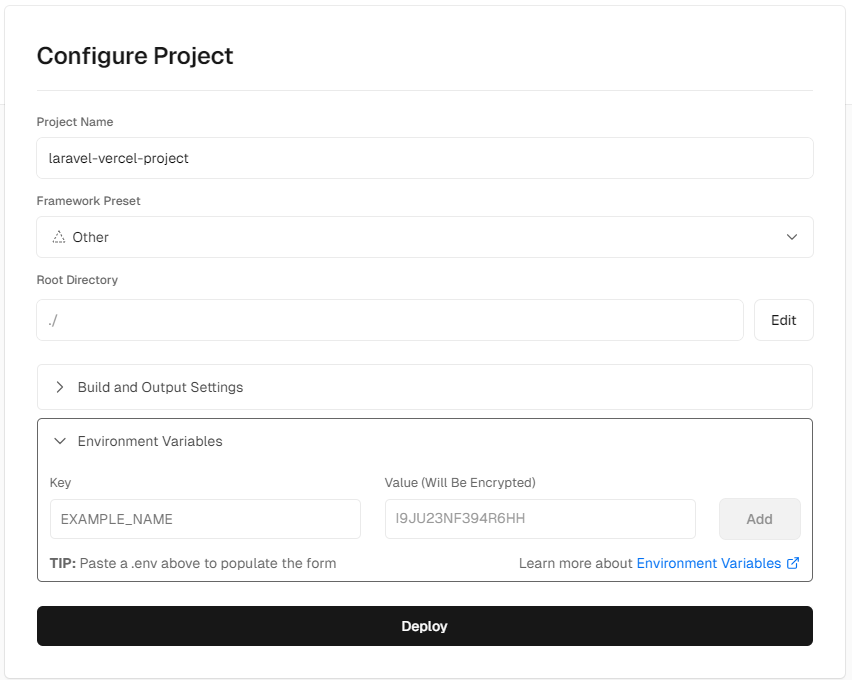This screenshot has height=680, width=852.
Task: Expand Build and Output Settings chevron
Action: pyautogui.click(x=60, y=387)
